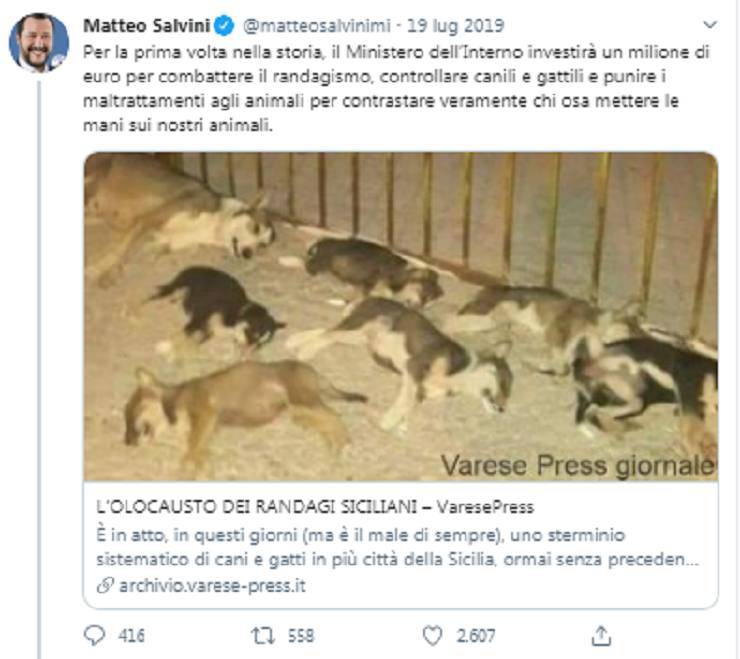Click the reply speech bubble icon
Screen dimensions: 740x659
pyautogui.click(x=94, y=635)
